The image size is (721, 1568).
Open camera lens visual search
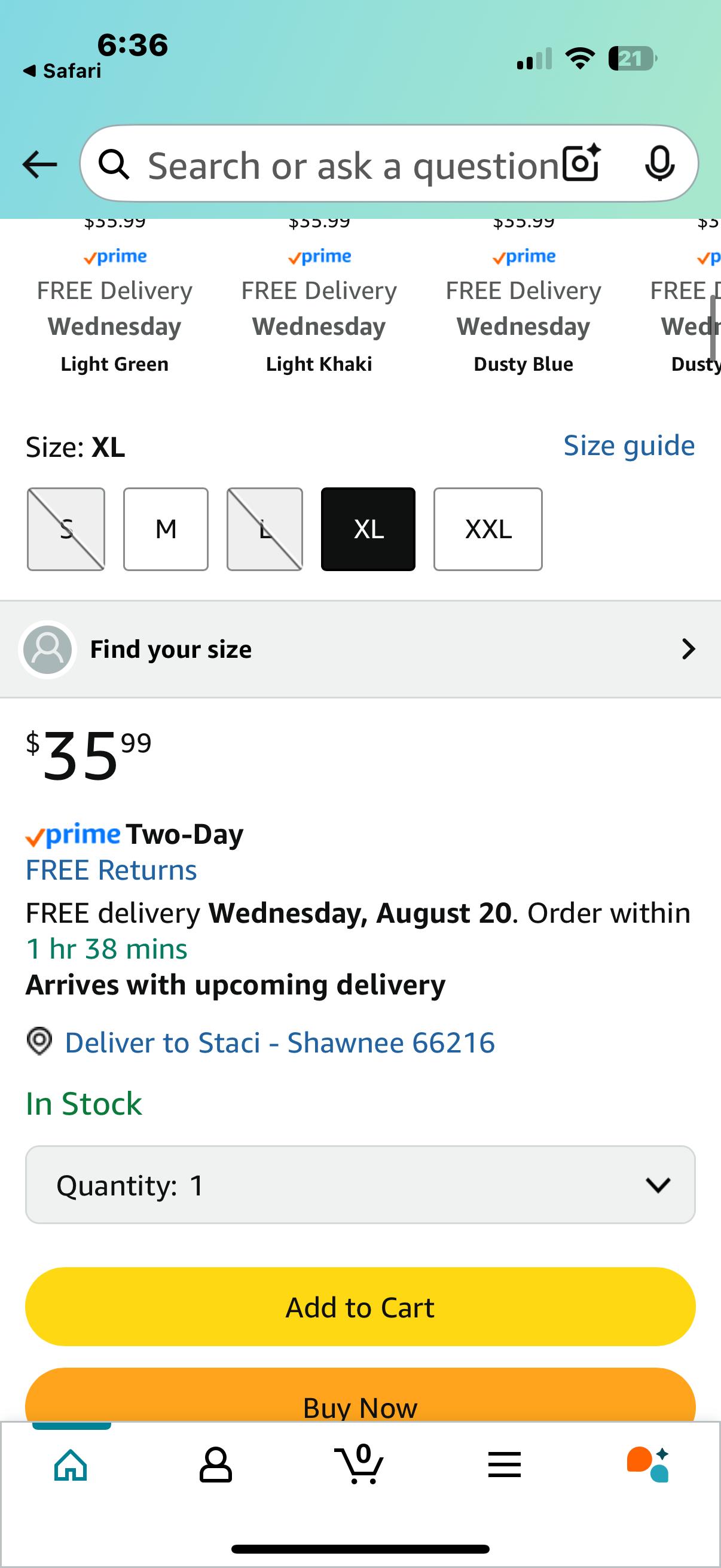[582, 163]
